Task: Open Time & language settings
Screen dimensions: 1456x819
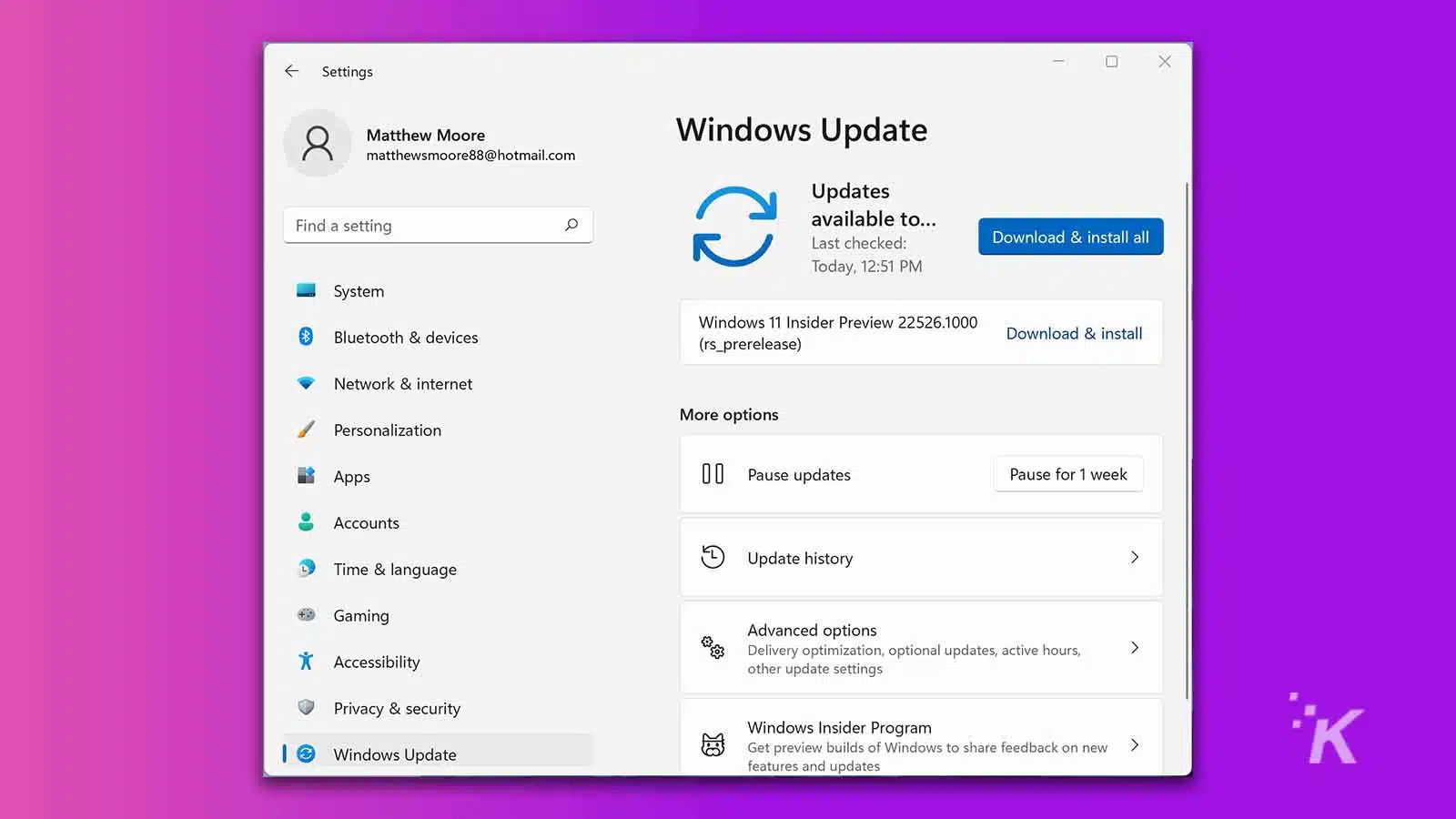Action: (x=395, y=569)
